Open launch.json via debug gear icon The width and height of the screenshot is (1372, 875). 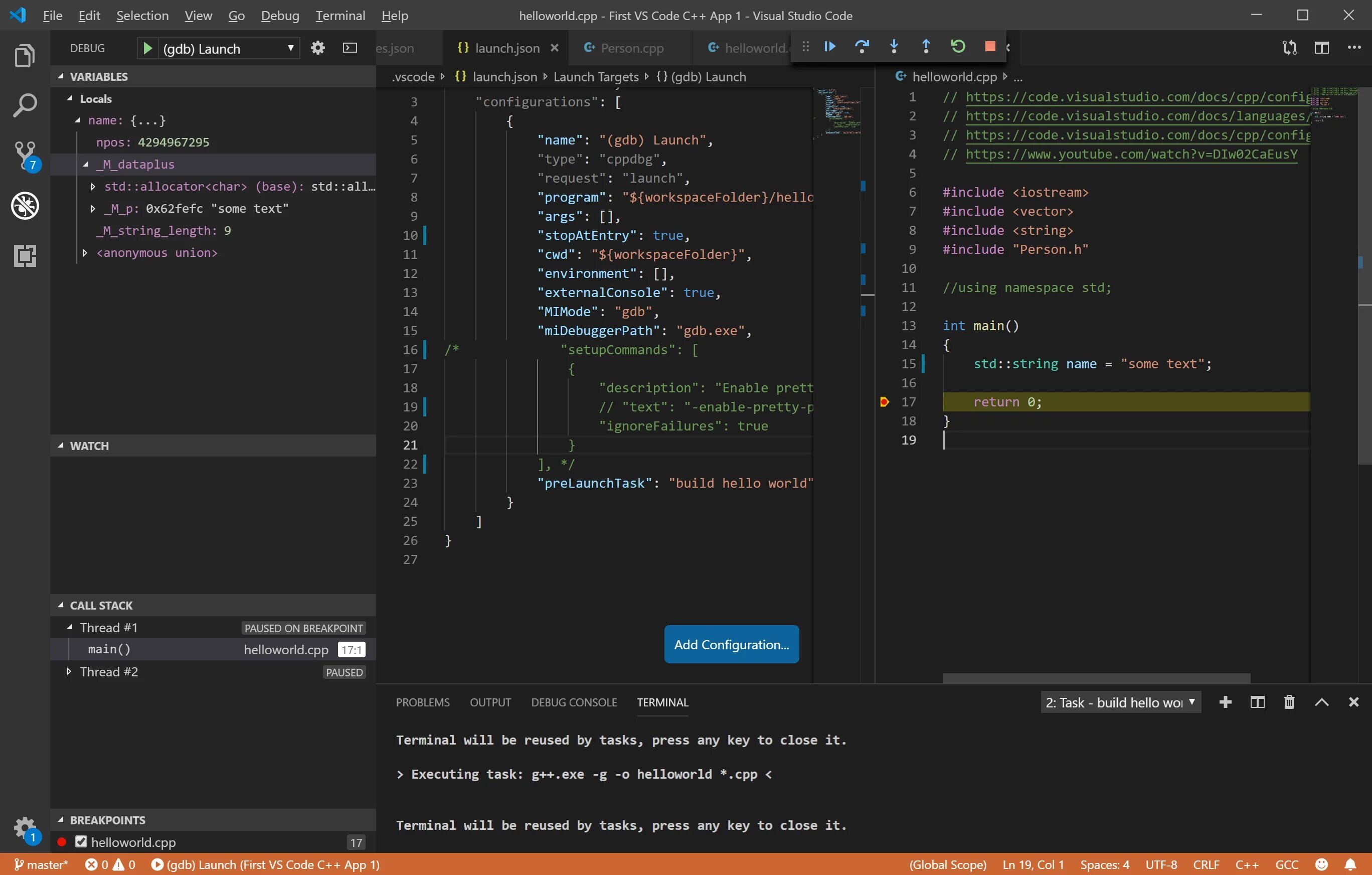coord(318,48)
